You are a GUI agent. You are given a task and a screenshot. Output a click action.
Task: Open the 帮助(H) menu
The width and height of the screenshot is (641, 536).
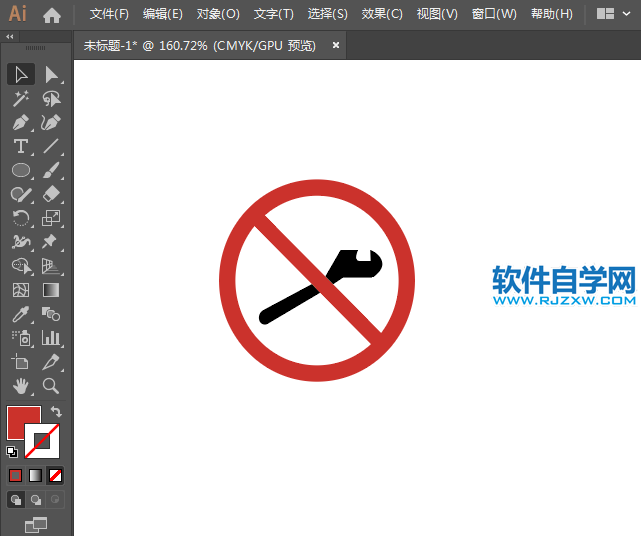click(551, 14)
